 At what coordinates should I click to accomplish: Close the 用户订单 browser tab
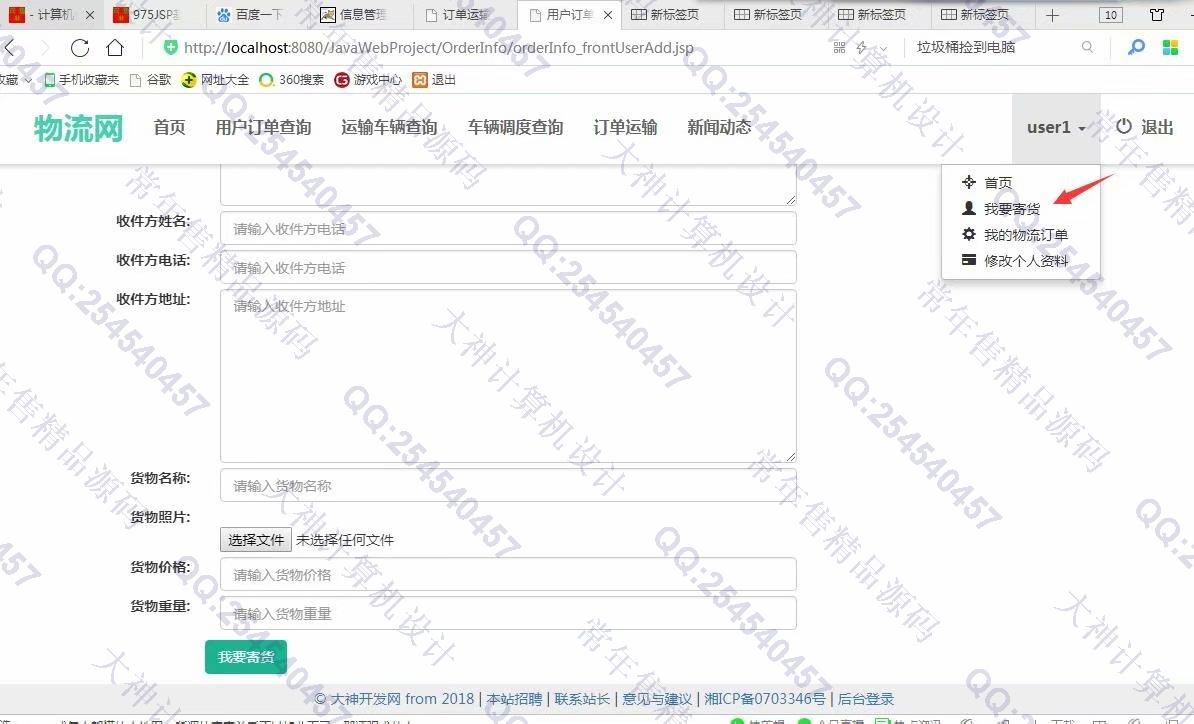pyautogui.click(x=608, y=14)
